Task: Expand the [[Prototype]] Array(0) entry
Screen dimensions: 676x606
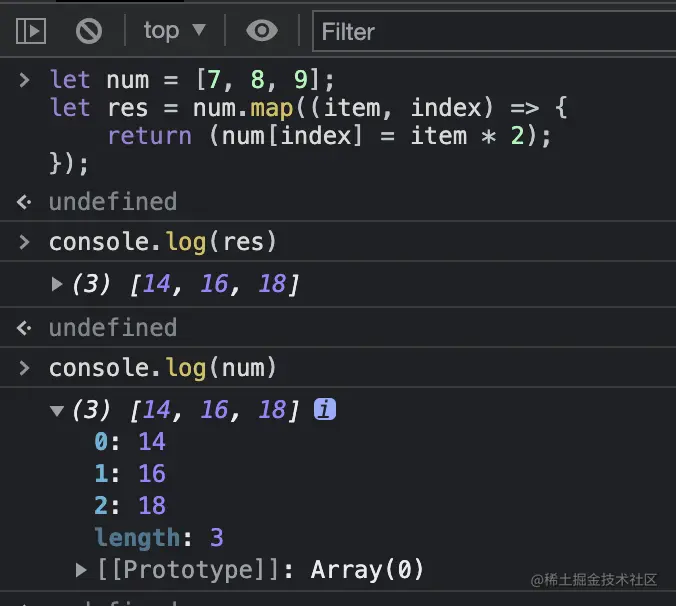Action: (81, 570)
